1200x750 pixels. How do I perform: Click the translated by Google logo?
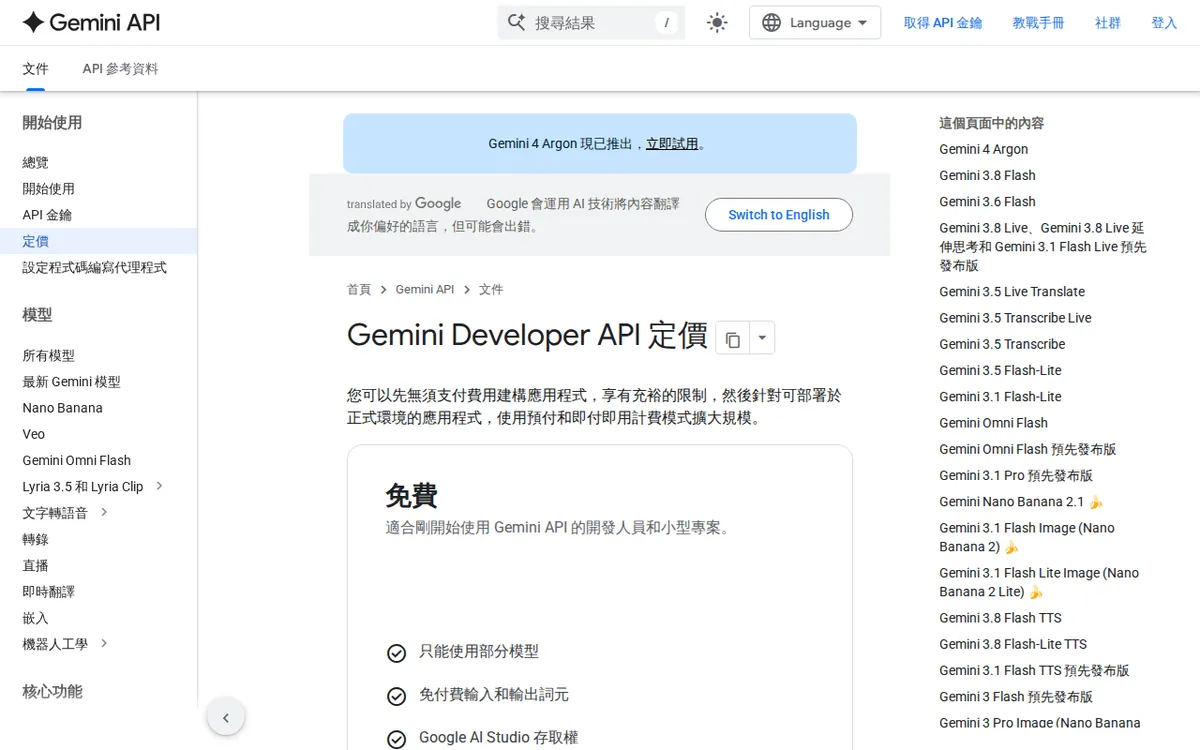click(x=404, y=203)
